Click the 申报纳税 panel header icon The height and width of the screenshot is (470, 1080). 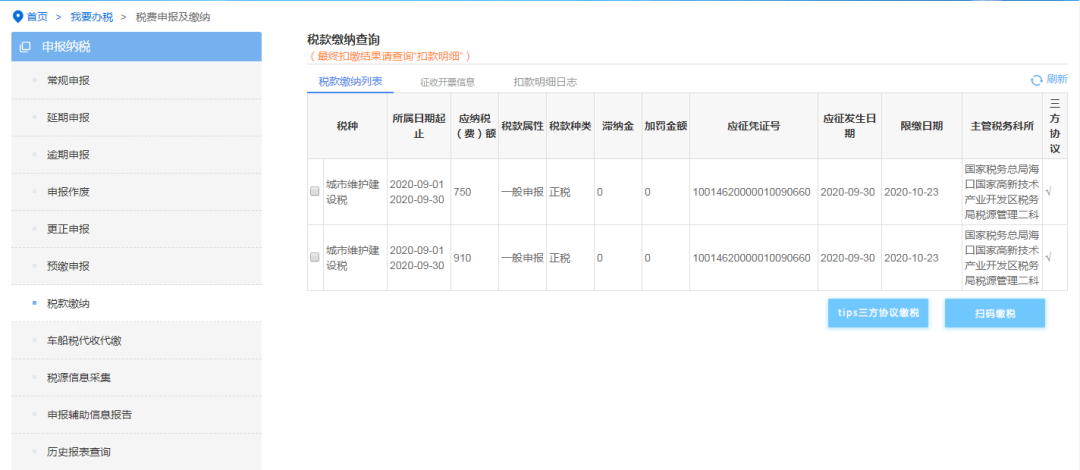coord(25,47)
